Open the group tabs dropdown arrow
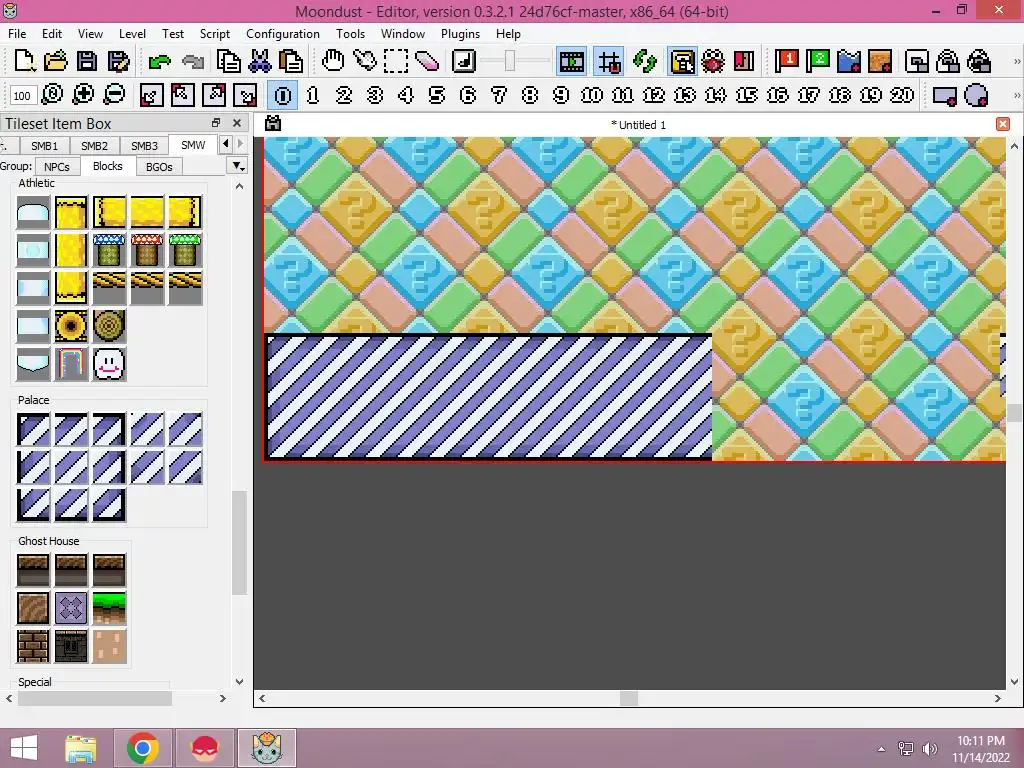1024x768 pixels. [x=238, y=166]
